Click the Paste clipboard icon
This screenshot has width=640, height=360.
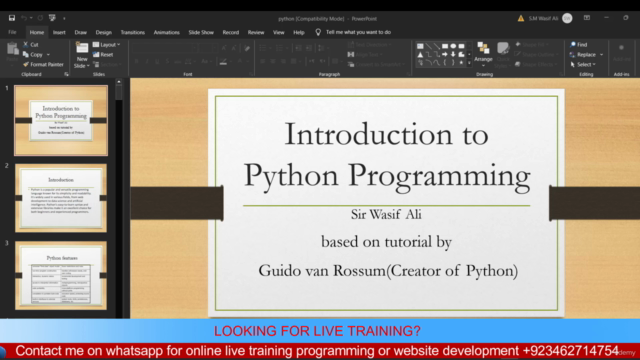(13, 49)
